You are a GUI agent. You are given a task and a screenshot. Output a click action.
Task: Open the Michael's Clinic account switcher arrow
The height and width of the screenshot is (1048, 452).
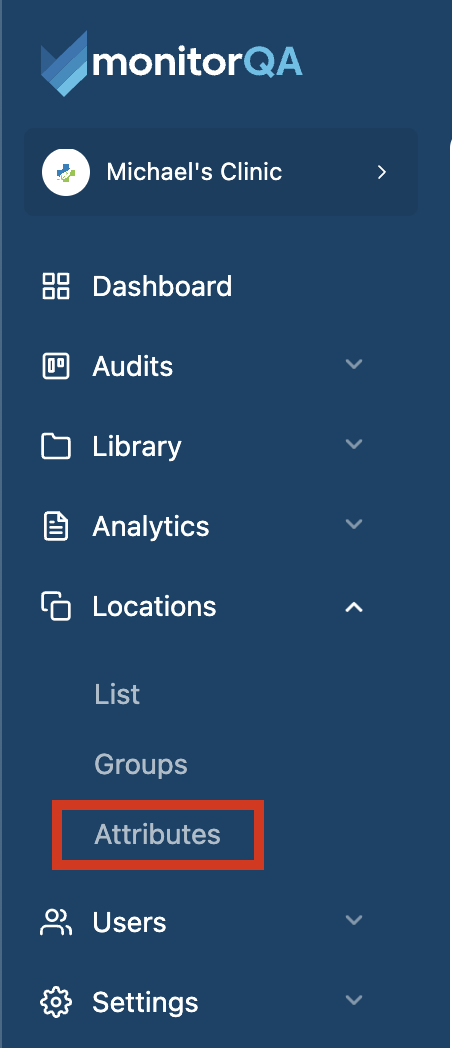(382, 172)
